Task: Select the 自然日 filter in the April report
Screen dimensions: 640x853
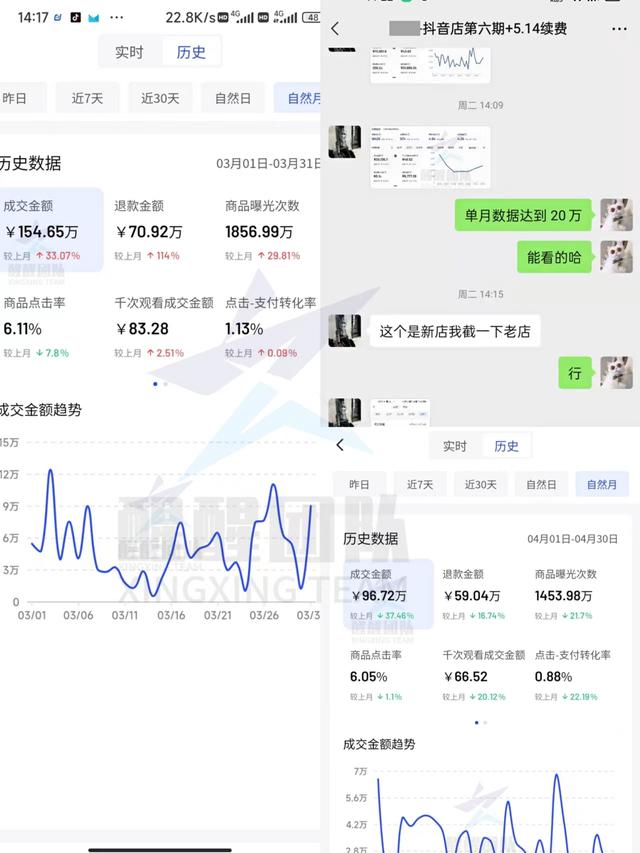Action: click(x=541, y=484)
